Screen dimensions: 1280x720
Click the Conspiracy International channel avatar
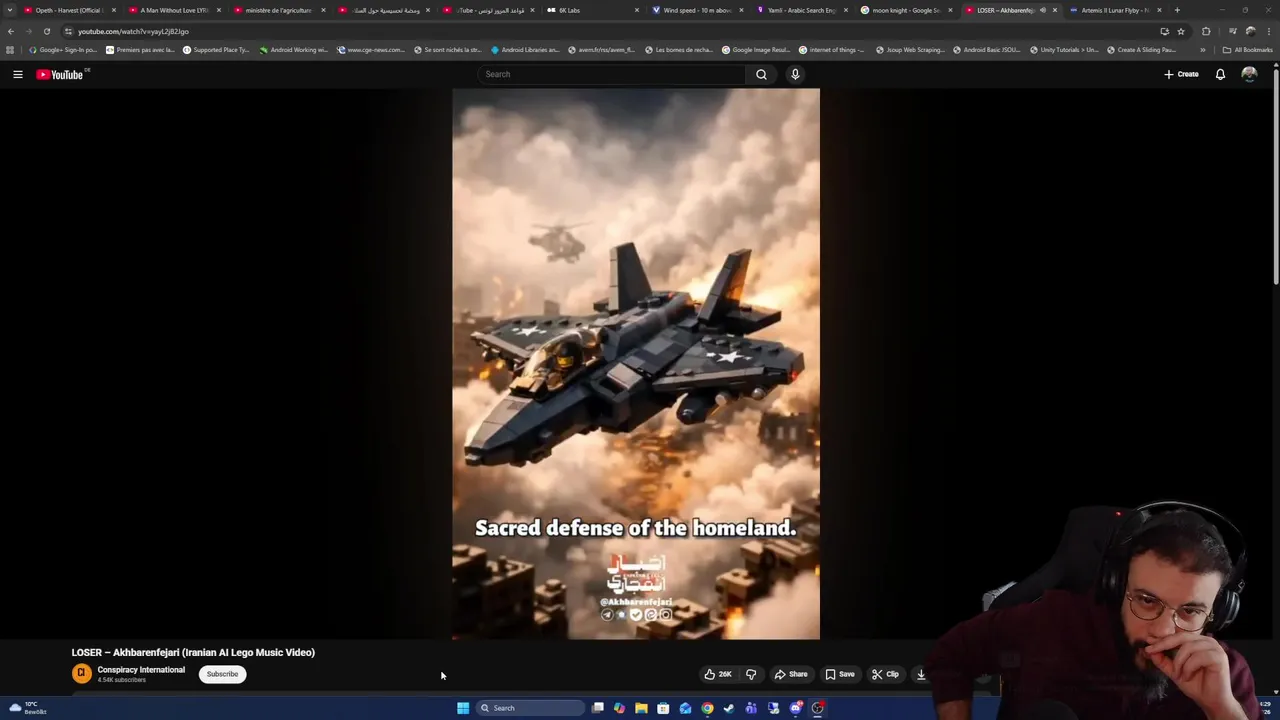click(x=82, y=674)
